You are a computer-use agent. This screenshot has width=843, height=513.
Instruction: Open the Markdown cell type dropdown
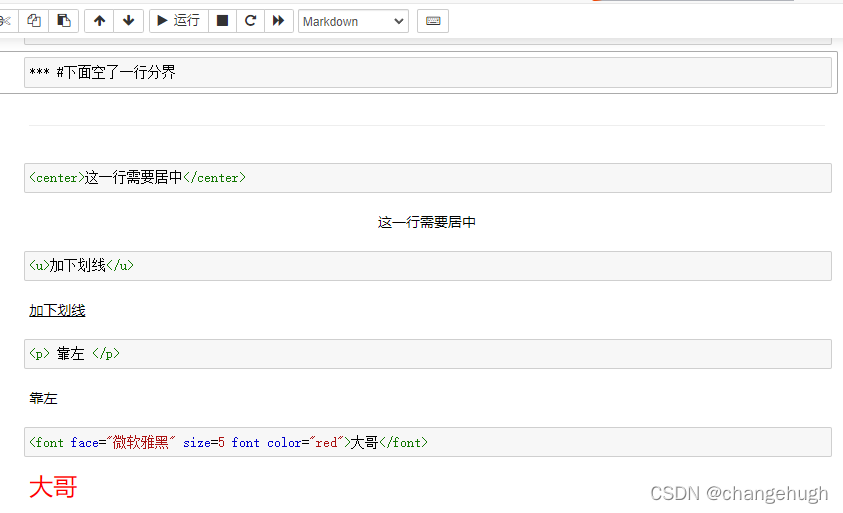coord(353,22)
